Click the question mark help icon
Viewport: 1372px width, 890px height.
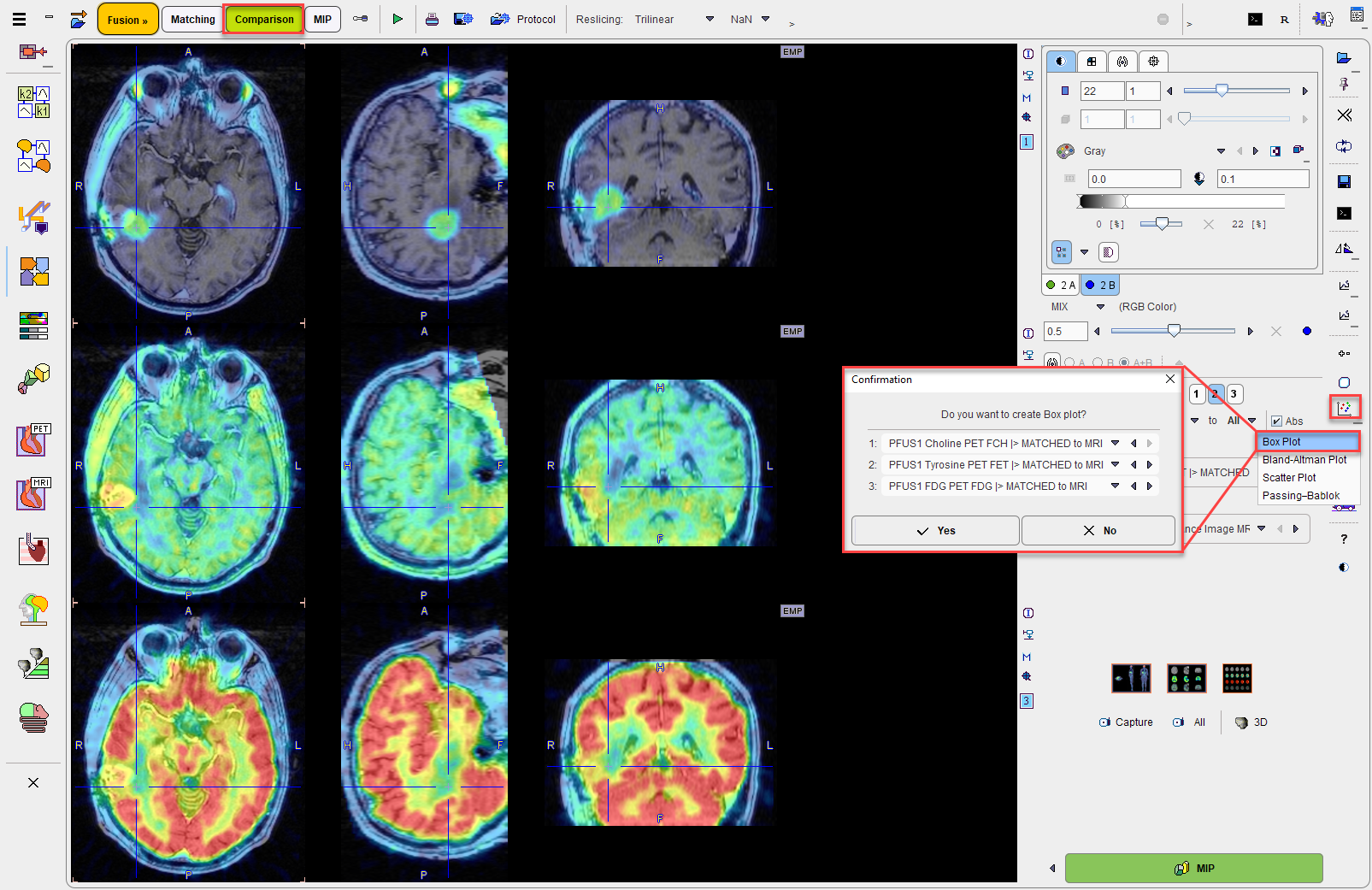tap(1344, 539)
